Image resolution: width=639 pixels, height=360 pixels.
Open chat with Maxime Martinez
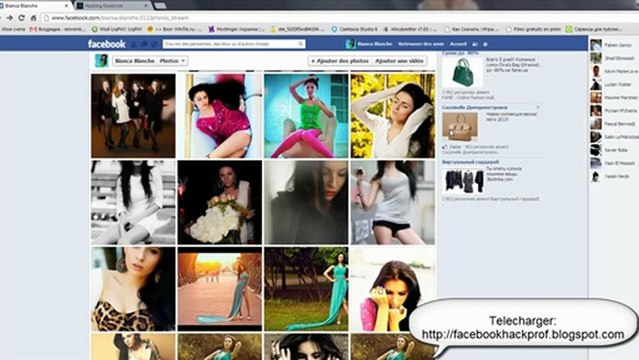(x=613, y=97)
